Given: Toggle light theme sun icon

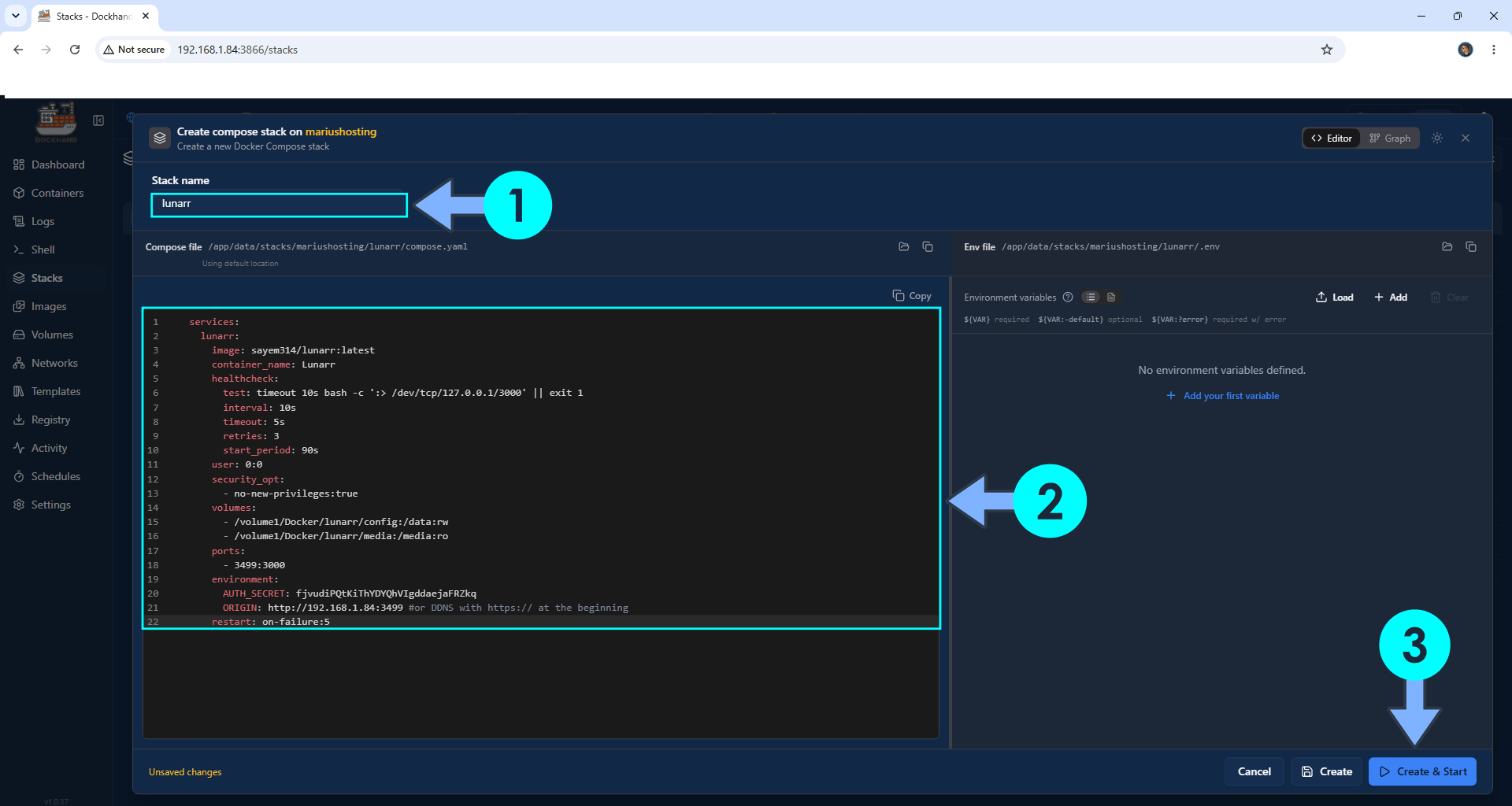Looking at the screenshot, I should (x=1437, y=139).
